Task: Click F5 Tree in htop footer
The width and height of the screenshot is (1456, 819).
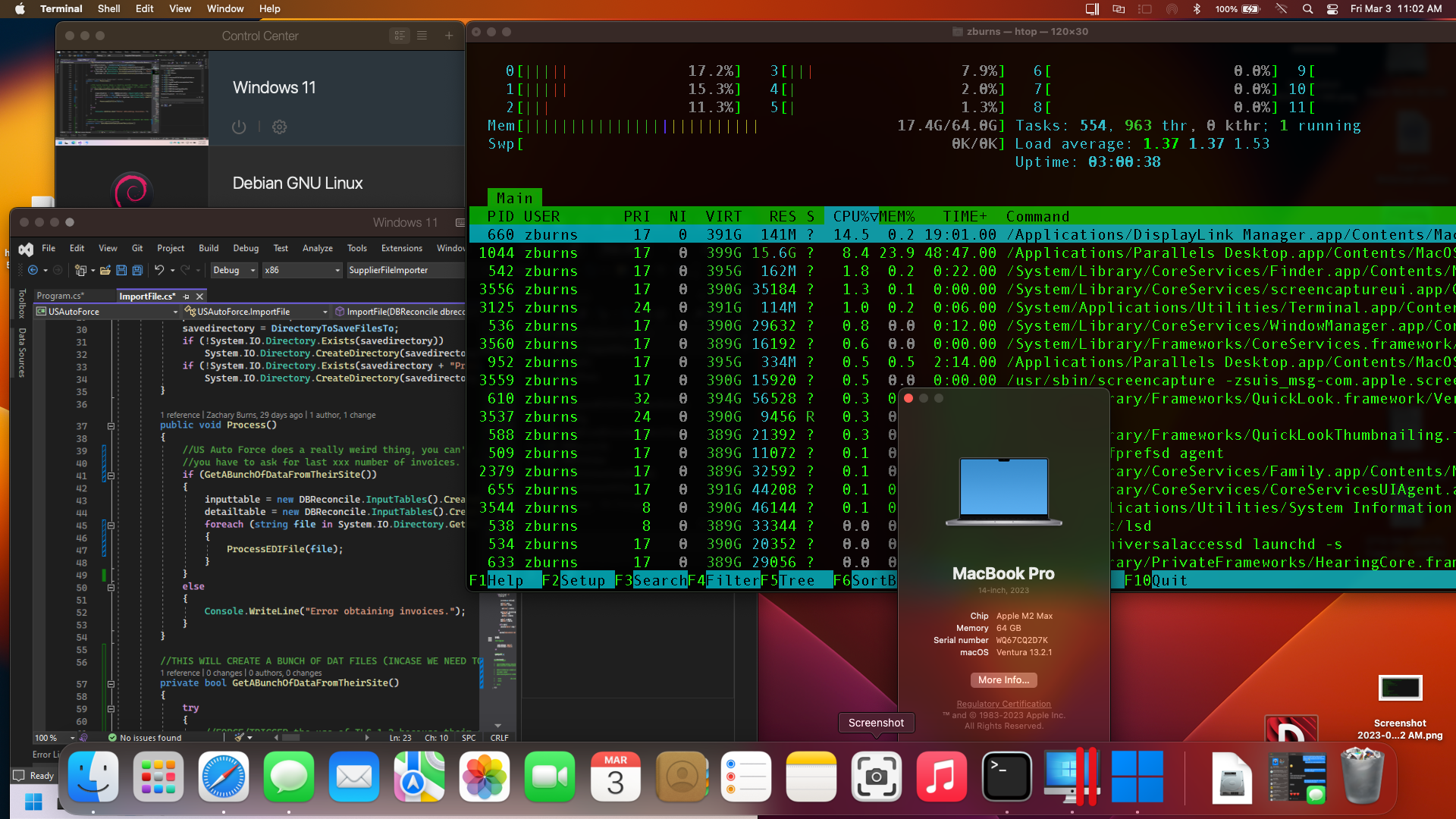Action: click(x=796, y=581)
